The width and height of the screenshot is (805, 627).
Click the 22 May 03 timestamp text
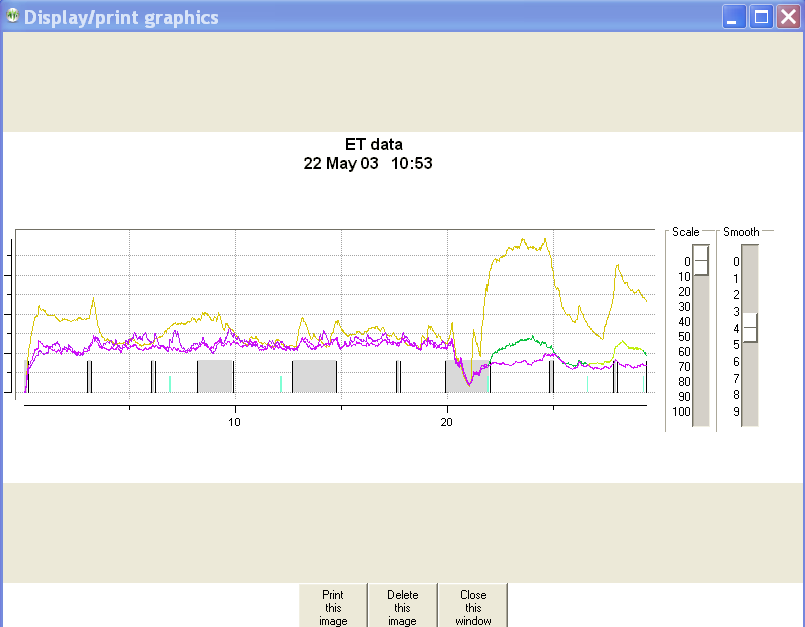tap(340, 163)
